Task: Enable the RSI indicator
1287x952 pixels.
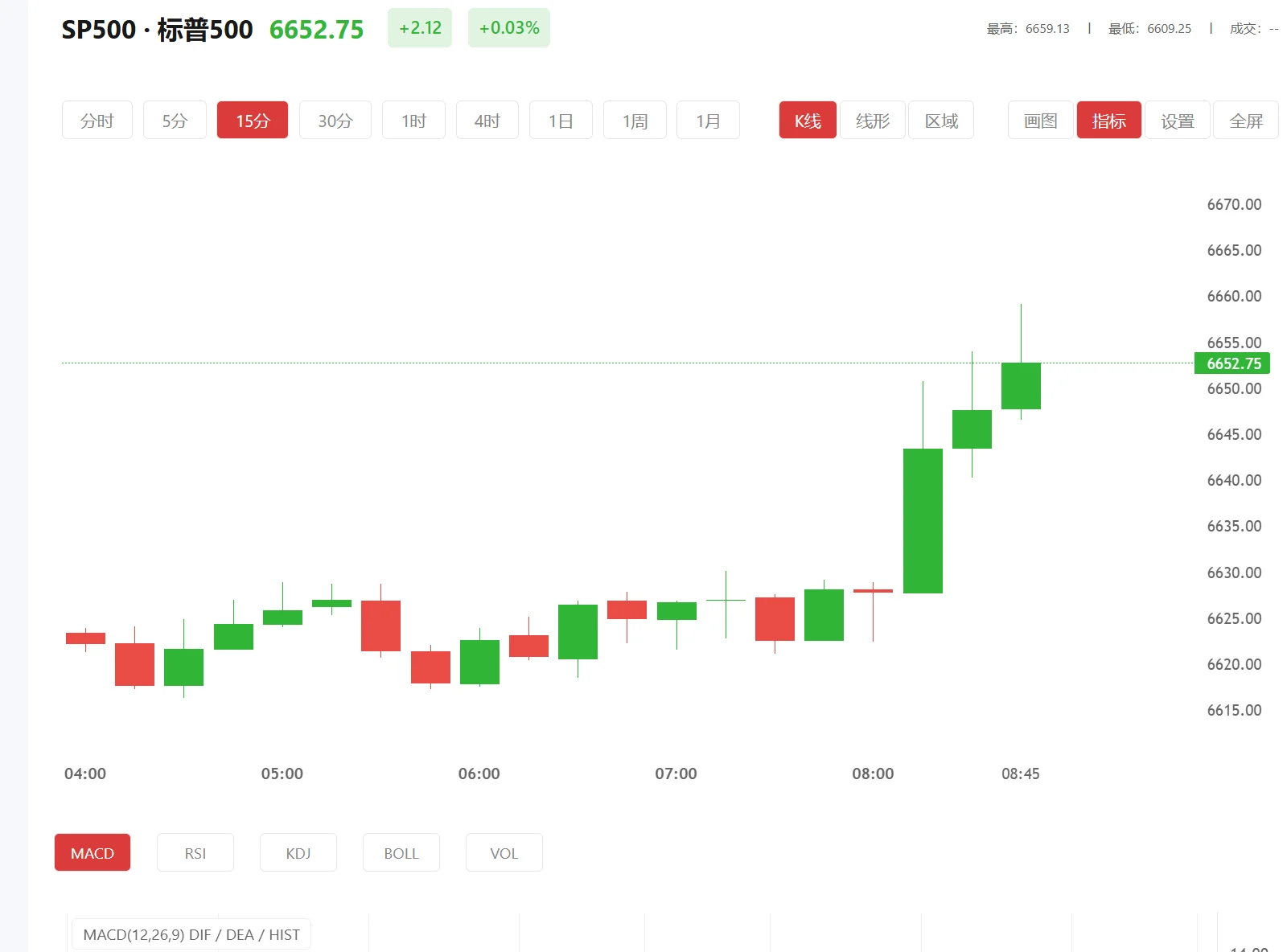Action: coord(195,852)
